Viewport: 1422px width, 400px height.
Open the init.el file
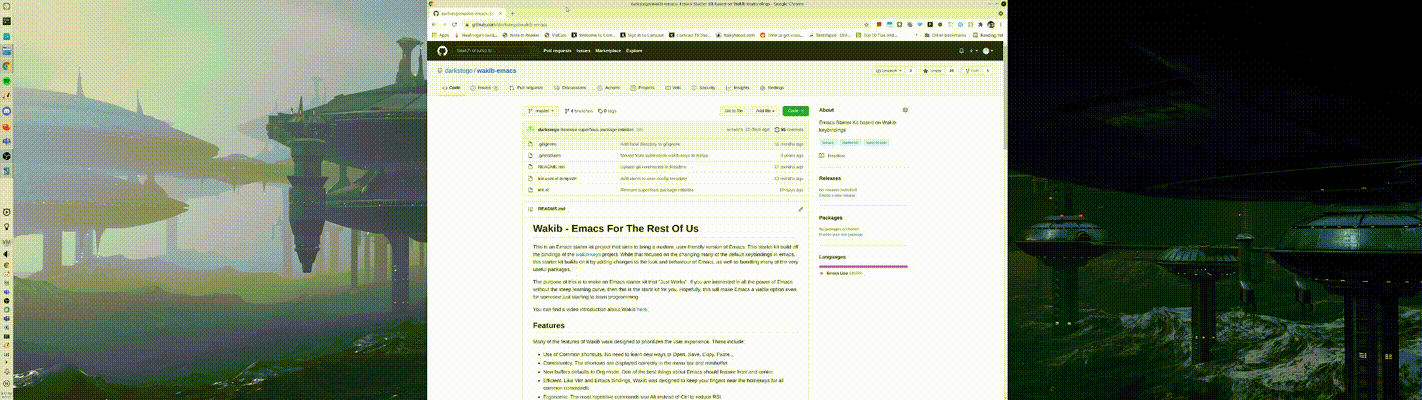(543, 190)
